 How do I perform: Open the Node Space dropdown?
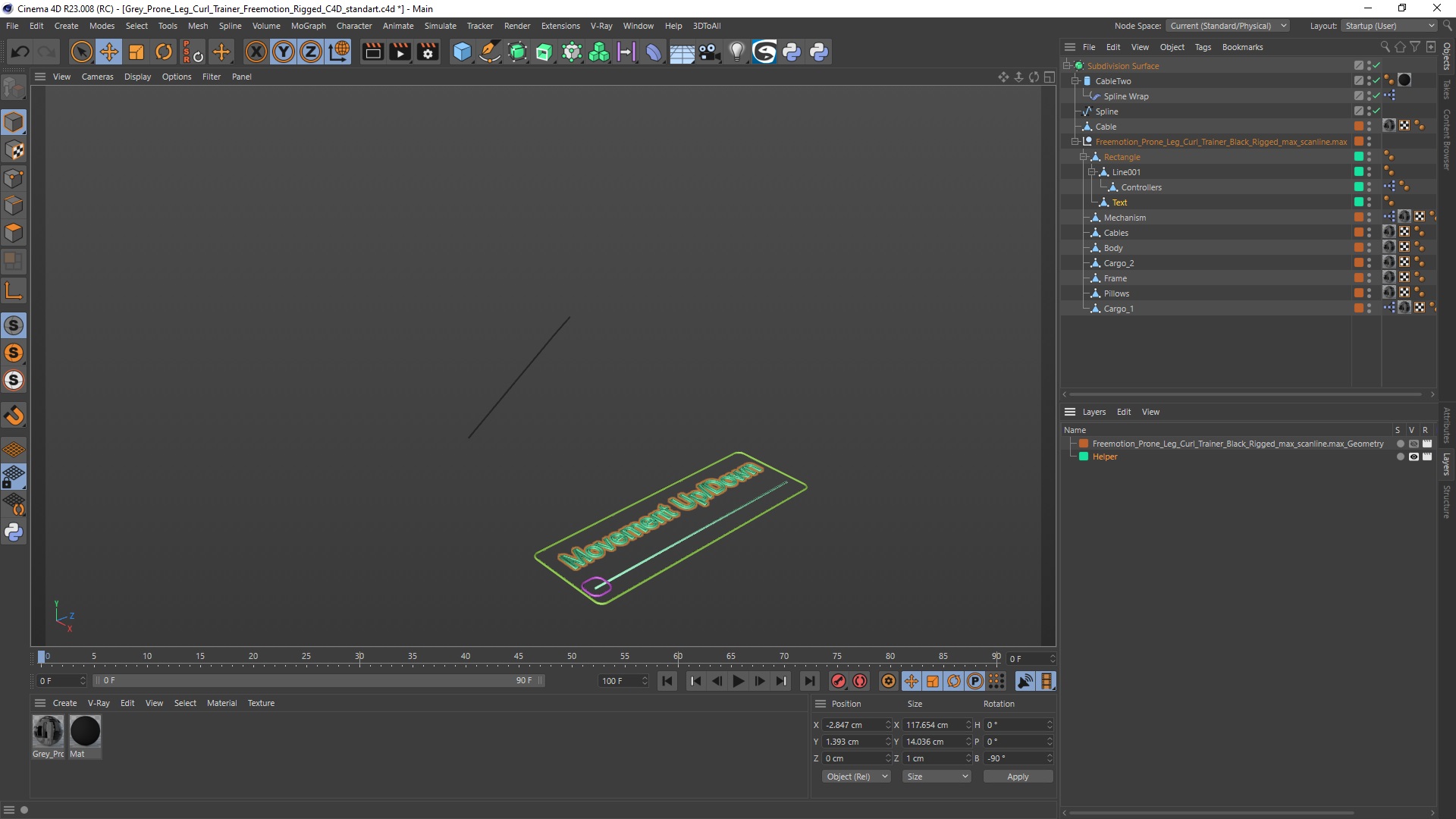[1227, 26]
